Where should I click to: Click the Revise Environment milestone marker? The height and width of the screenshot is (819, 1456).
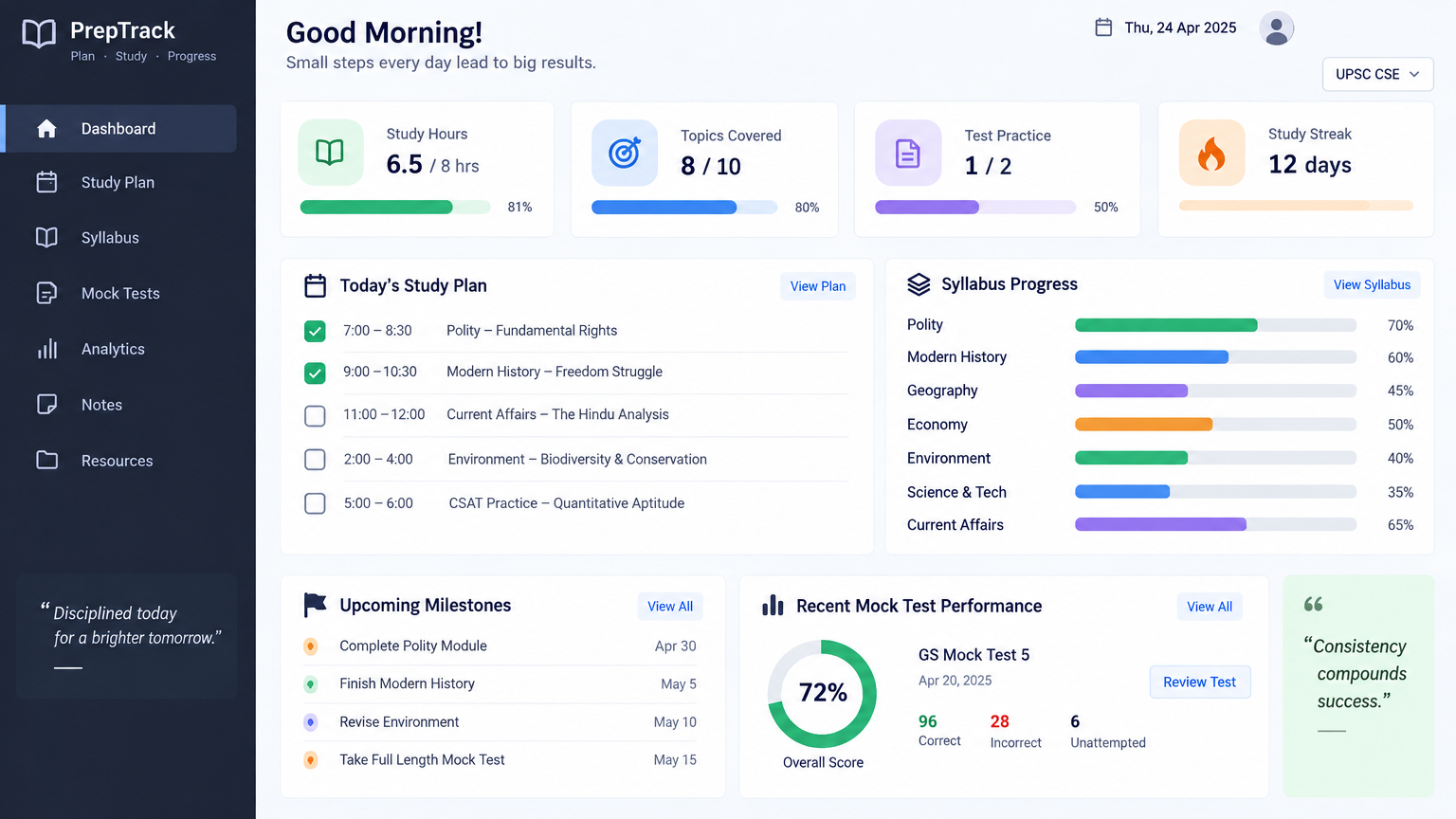pos(310,722)
